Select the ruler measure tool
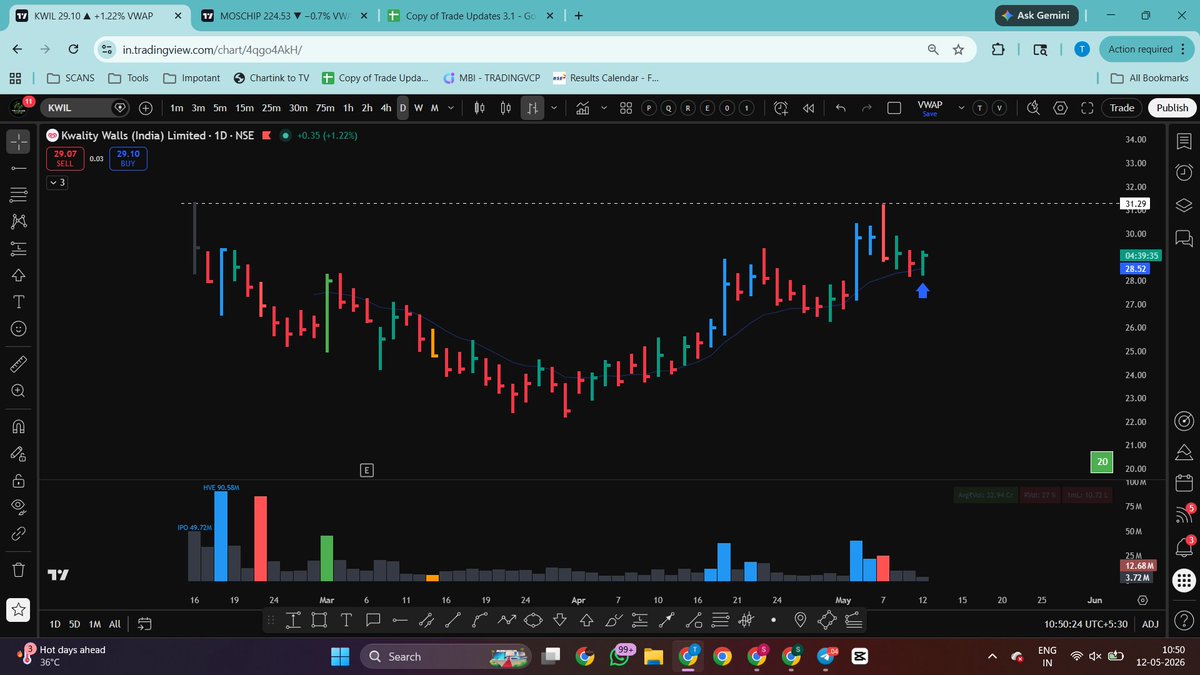This screenshot has height=675, width=1200. tap(19, 363)
